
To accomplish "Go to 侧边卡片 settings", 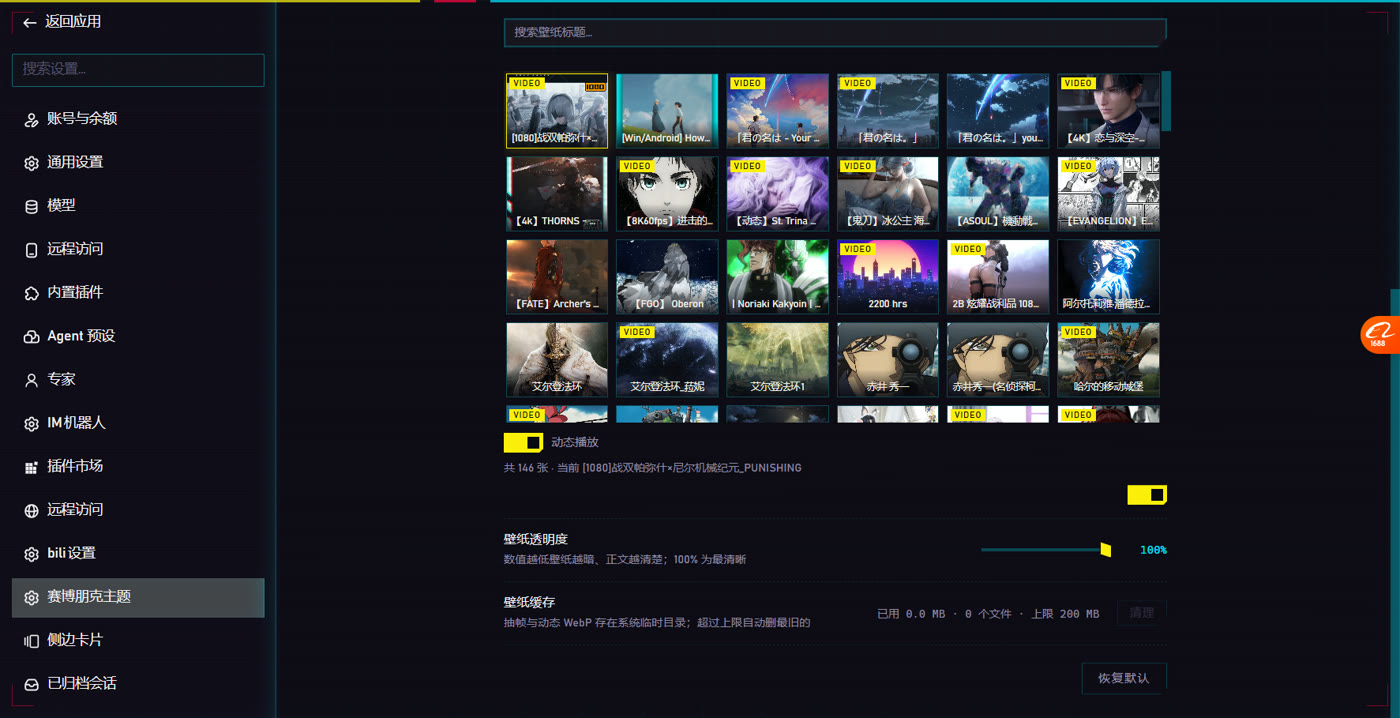I will click(x=138, y=640).
